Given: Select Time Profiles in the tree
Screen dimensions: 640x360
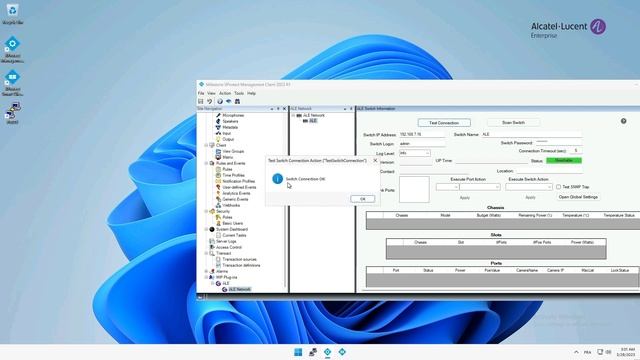Looking at the screenshot, I should (233, 175).
